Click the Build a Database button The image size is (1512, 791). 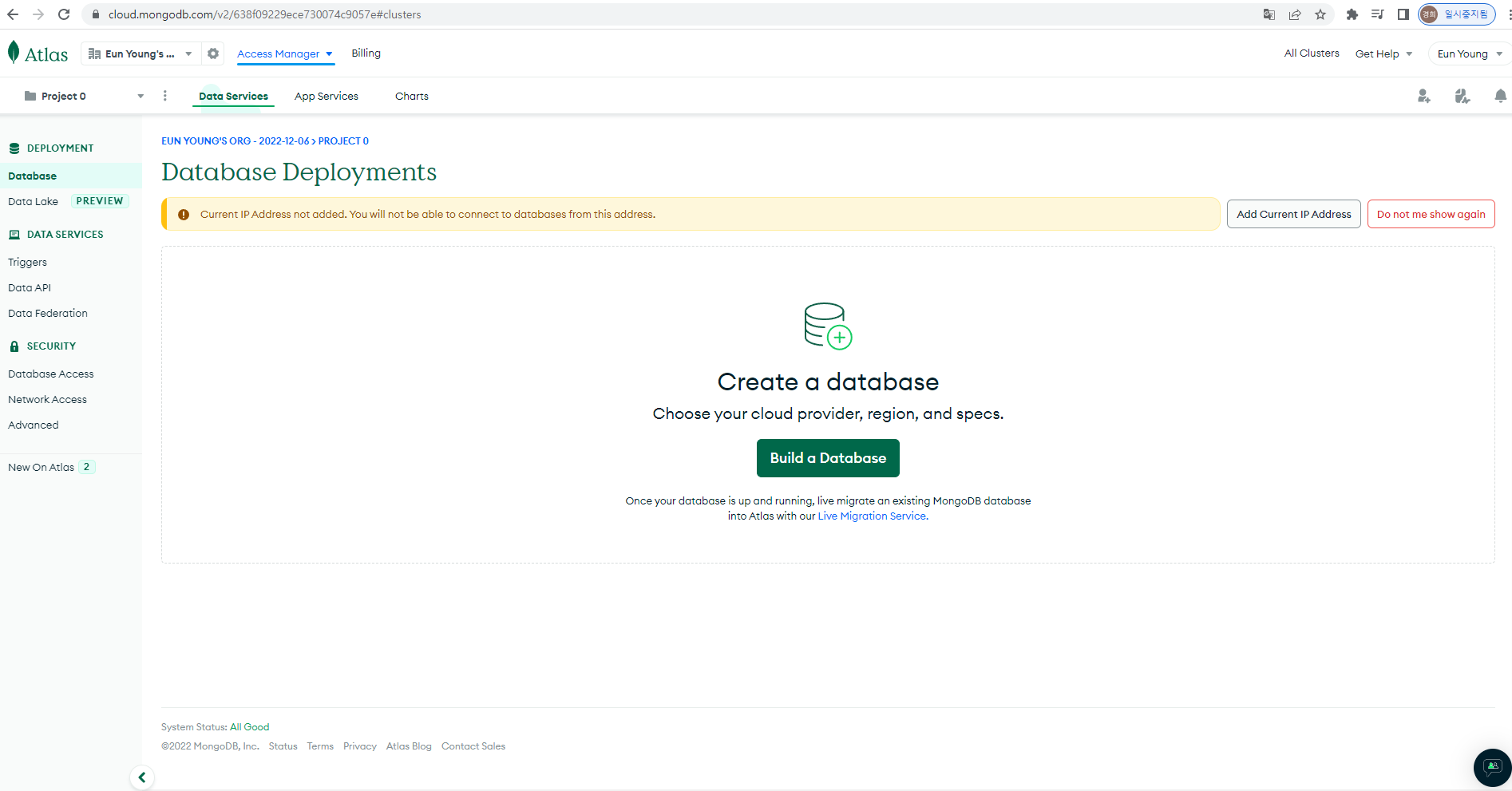[828, 458]
